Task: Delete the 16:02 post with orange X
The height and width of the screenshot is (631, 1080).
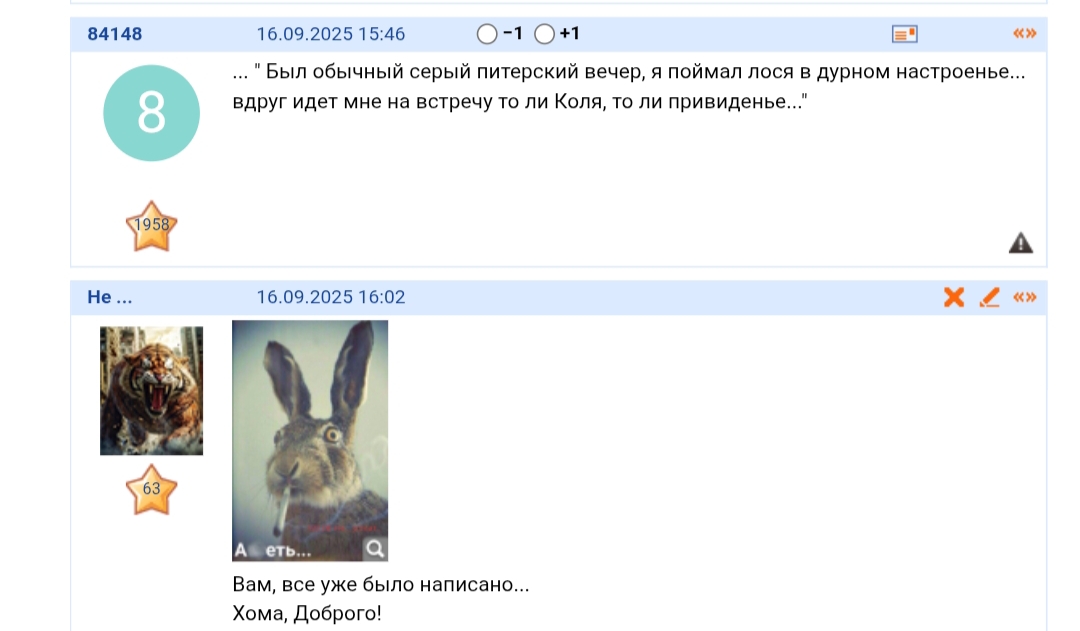Action: coord(954,297)
